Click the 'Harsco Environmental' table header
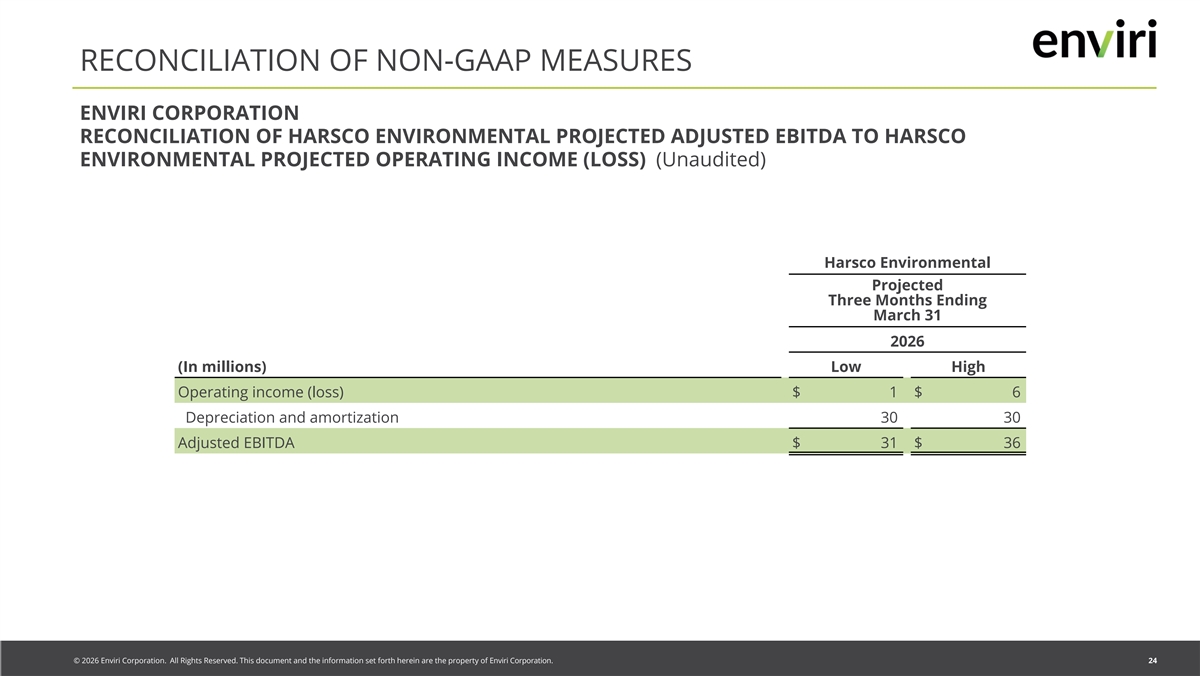The height and width of the screenshot is (676, 1200). click(907, 262)
